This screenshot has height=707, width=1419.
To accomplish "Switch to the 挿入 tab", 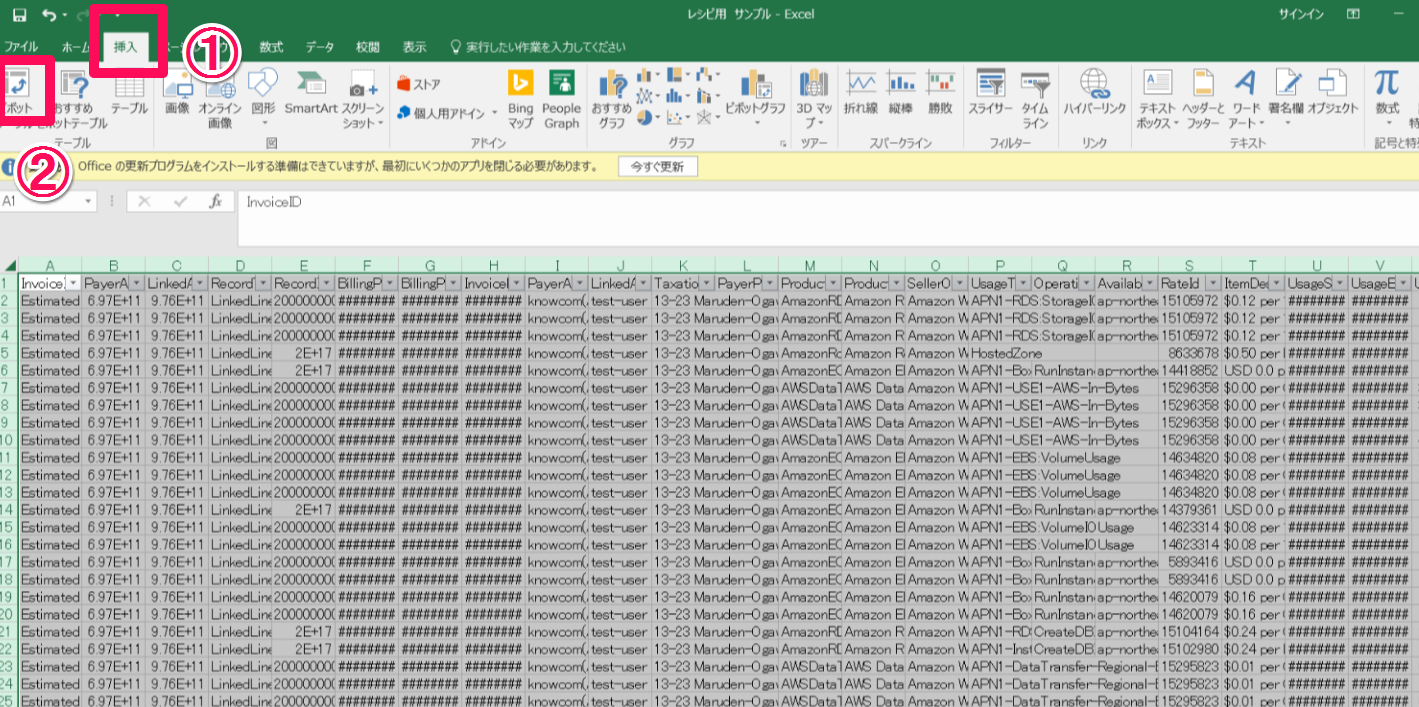I will coord(126,47).
